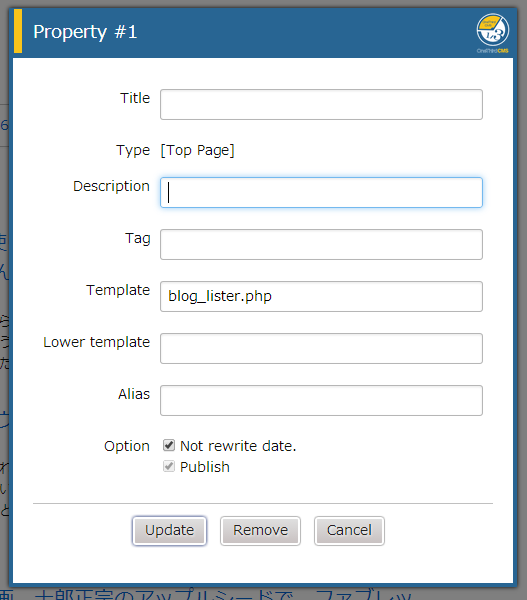
Task: Focus the Lower template input box
Action: coord(321,349)
